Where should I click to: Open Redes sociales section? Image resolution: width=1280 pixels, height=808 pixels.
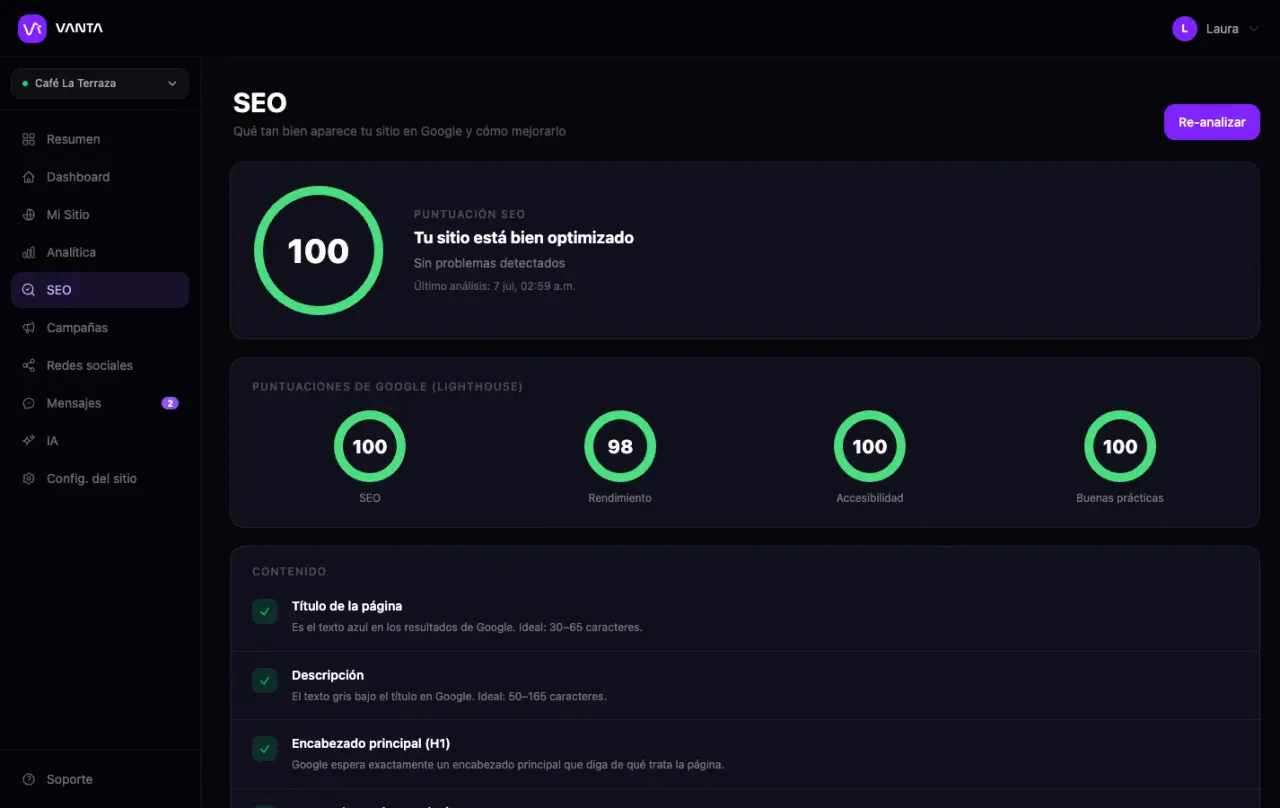(100, 366)
